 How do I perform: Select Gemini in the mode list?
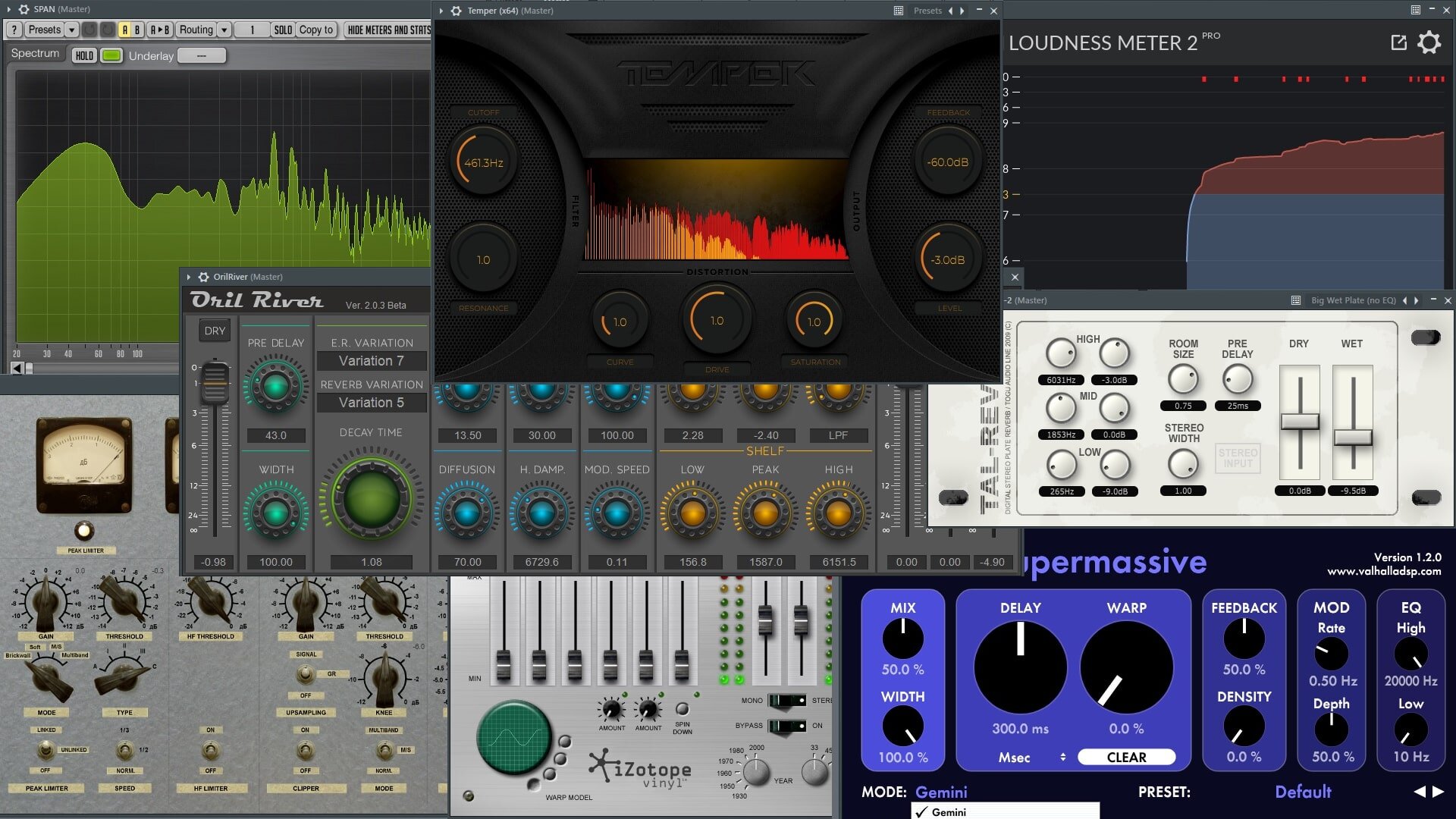(x=949, y=811)
